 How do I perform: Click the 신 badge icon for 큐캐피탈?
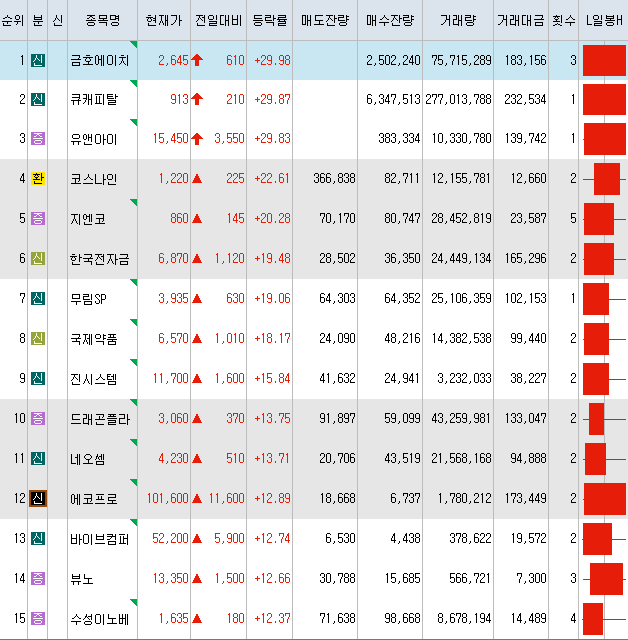point(38,99)
